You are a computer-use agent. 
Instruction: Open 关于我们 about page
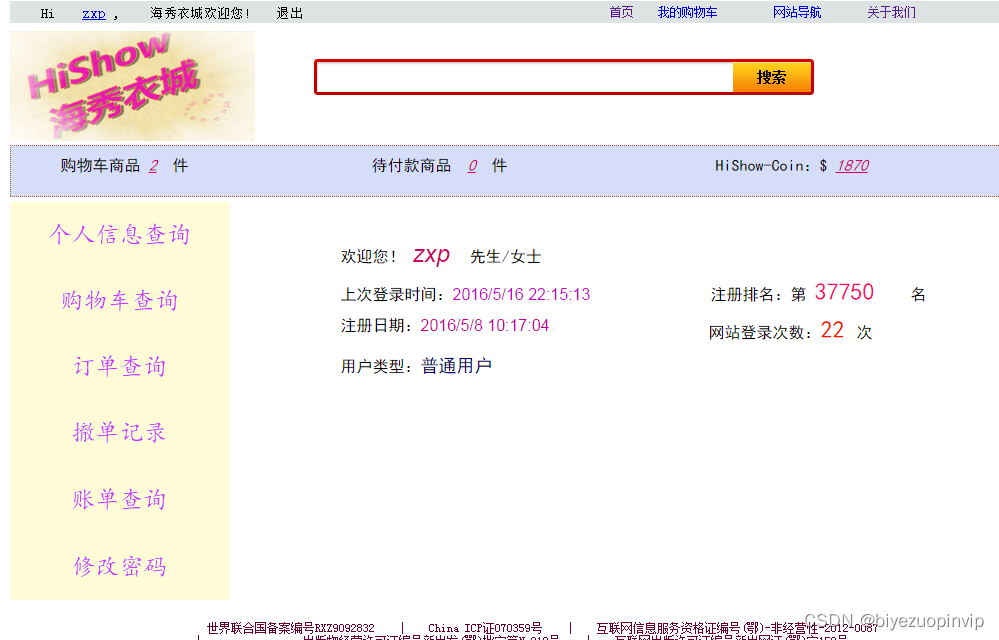(891, 12)
